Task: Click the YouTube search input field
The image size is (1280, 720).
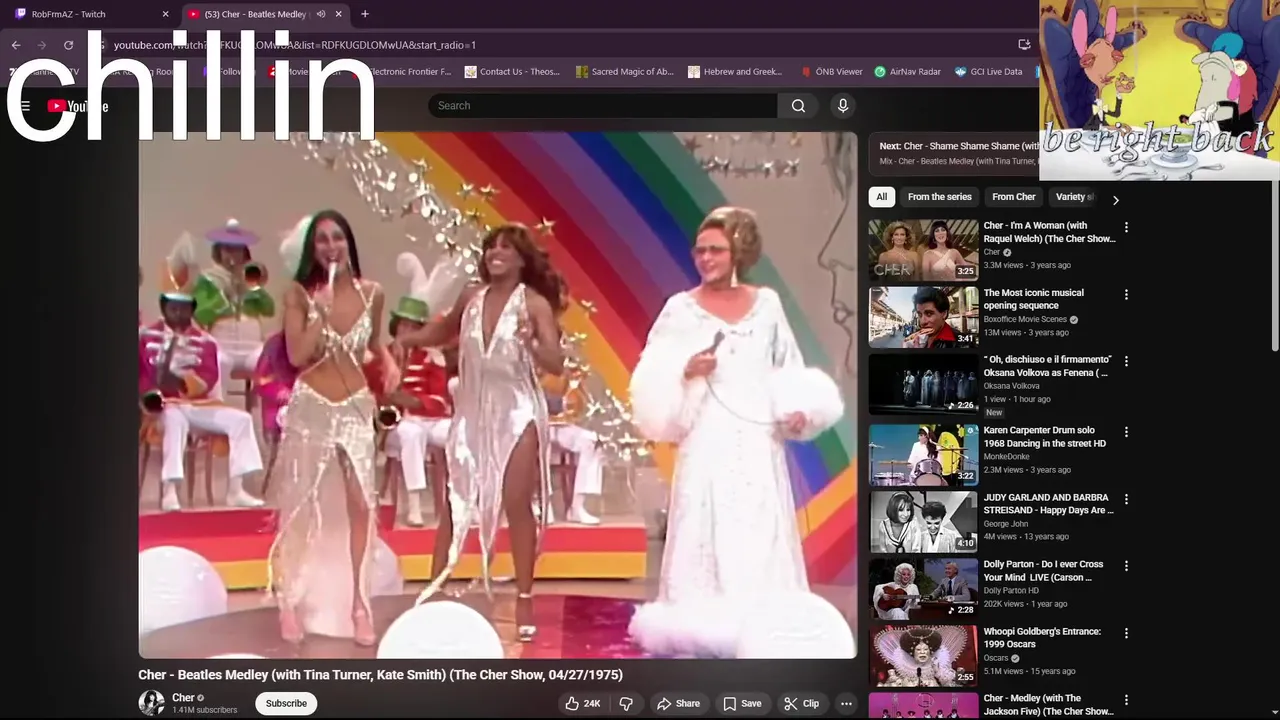Action: (x=602, y=106)
